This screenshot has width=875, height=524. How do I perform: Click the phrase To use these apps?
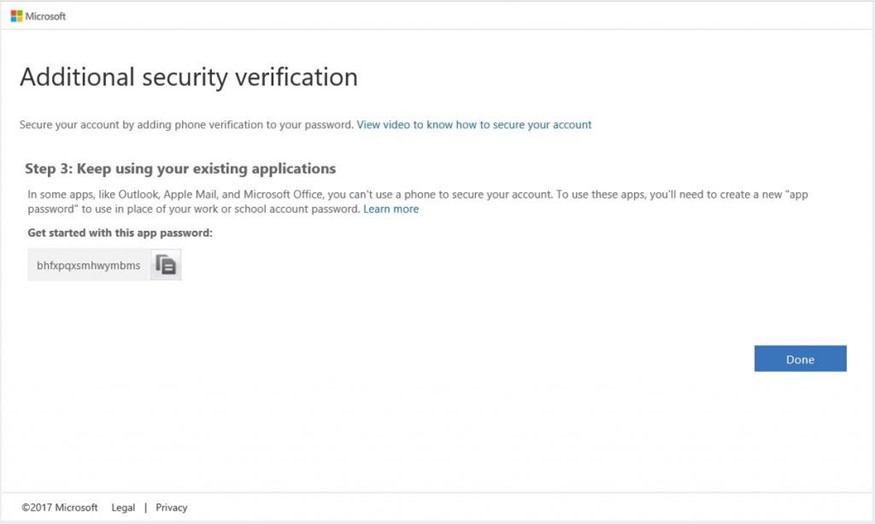coord(602,194)
